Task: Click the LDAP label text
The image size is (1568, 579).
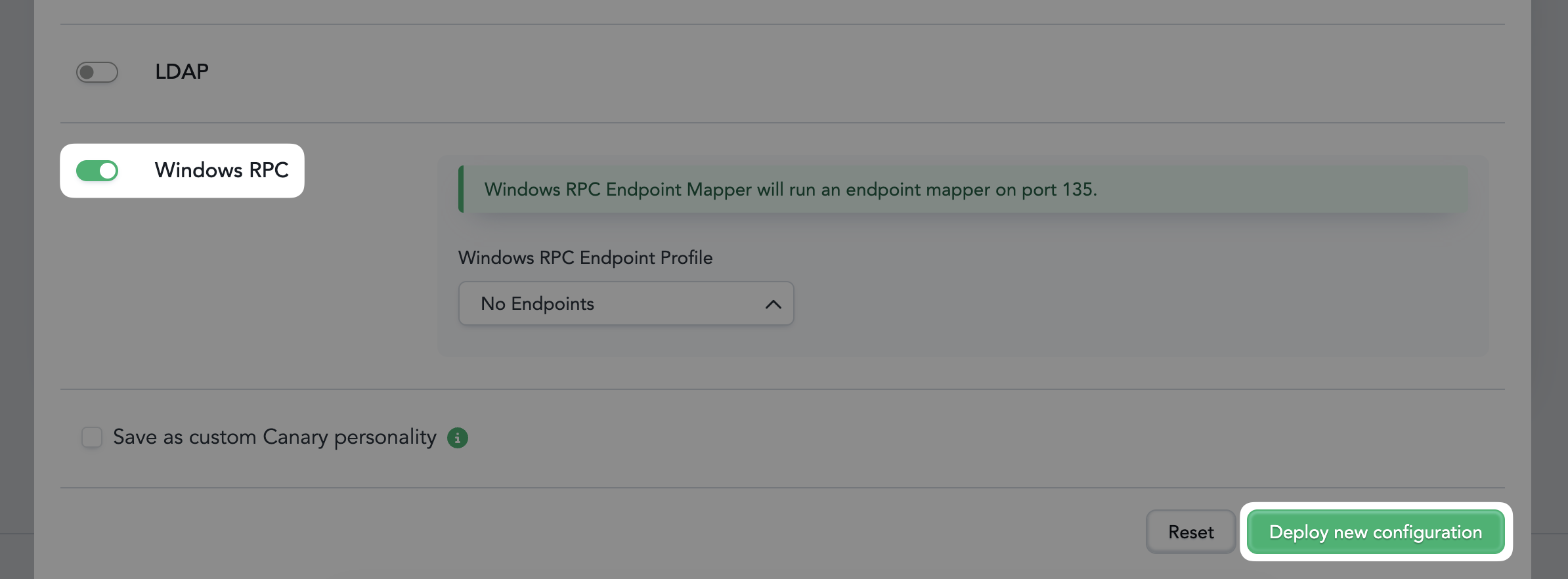Action: (x=182, y=72)
